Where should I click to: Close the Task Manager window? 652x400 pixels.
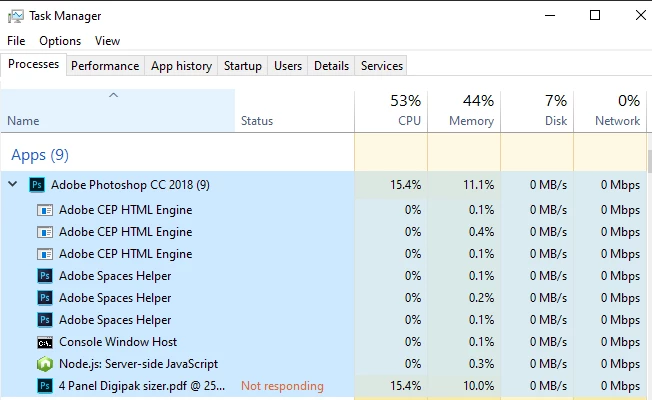(640, 15)
